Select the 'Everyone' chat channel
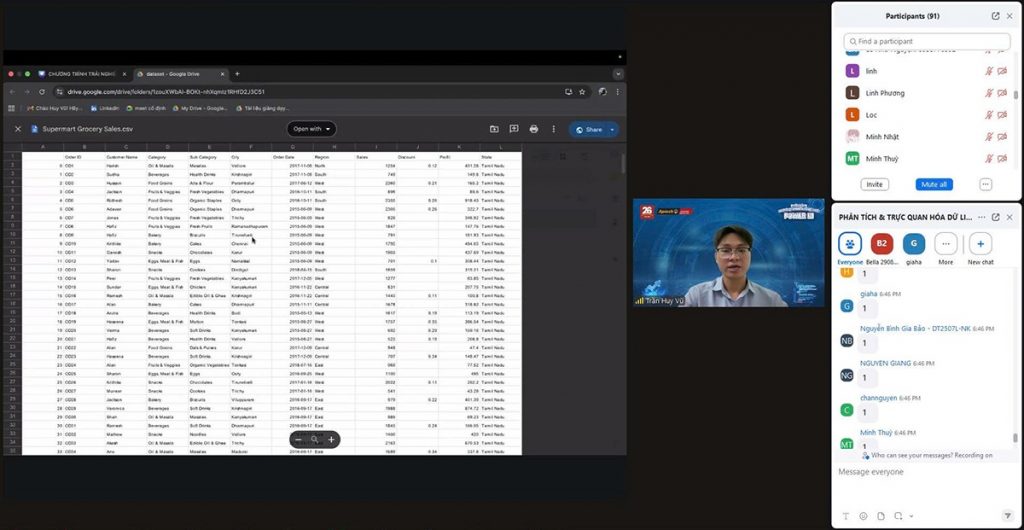1024x530 pixels. (x=850, y=248)
